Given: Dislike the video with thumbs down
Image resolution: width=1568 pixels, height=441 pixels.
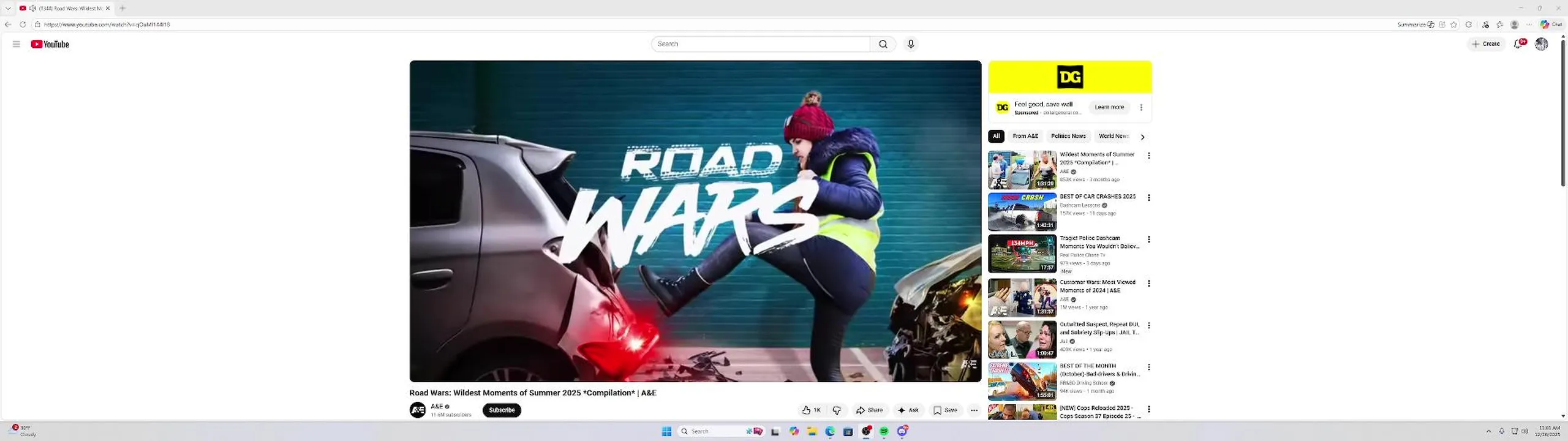Looking at the screenshot, I should point(837,410).
